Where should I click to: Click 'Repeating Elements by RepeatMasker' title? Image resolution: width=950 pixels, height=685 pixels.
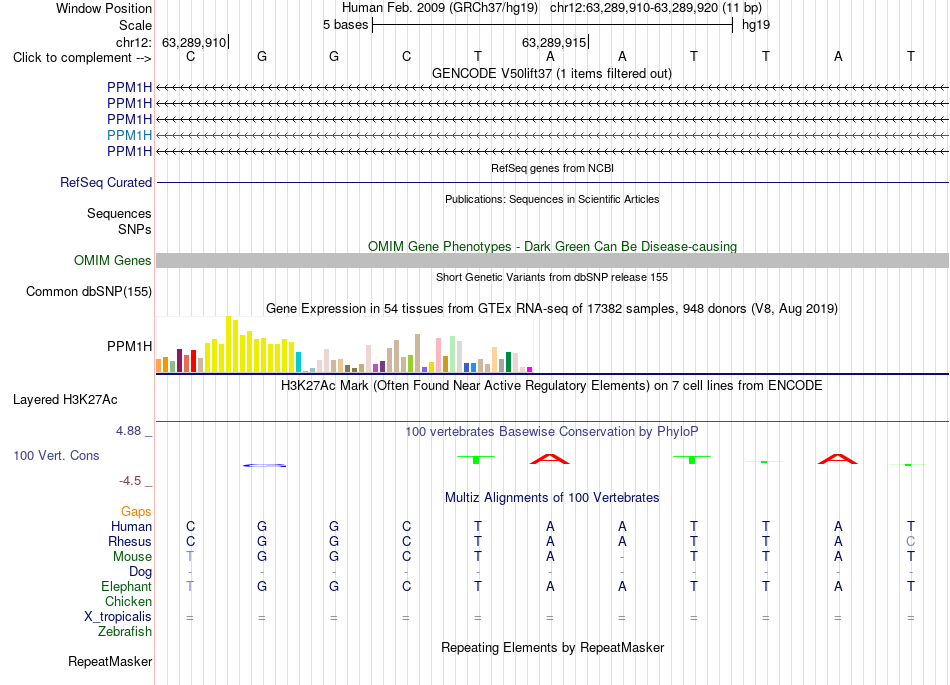point(552,647)
